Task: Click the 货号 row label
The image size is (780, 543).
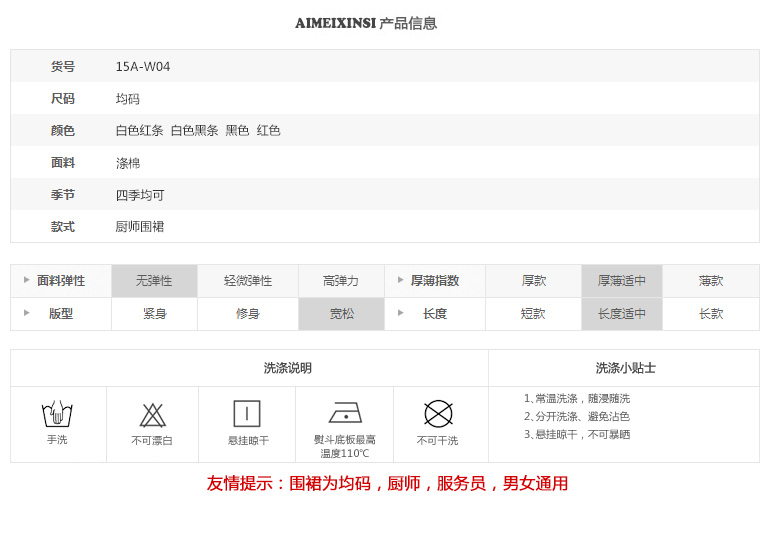Action: (63, 67)
